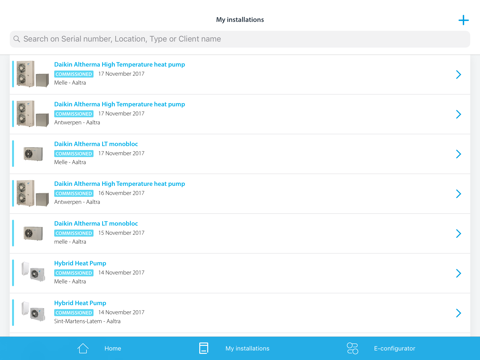The image size is (480, 360).
Task: Open 15 November Daikin Altherma LT monobloc title
Action: point(96,223)
